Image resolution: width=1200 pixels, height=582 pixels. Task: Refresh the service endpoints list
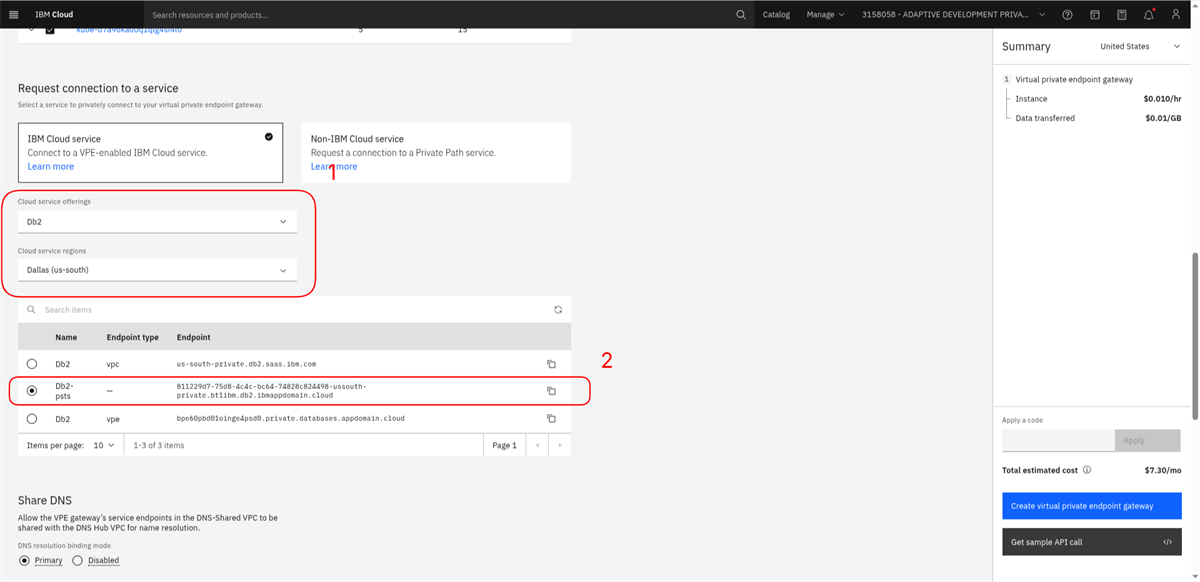tap(558, 310)
